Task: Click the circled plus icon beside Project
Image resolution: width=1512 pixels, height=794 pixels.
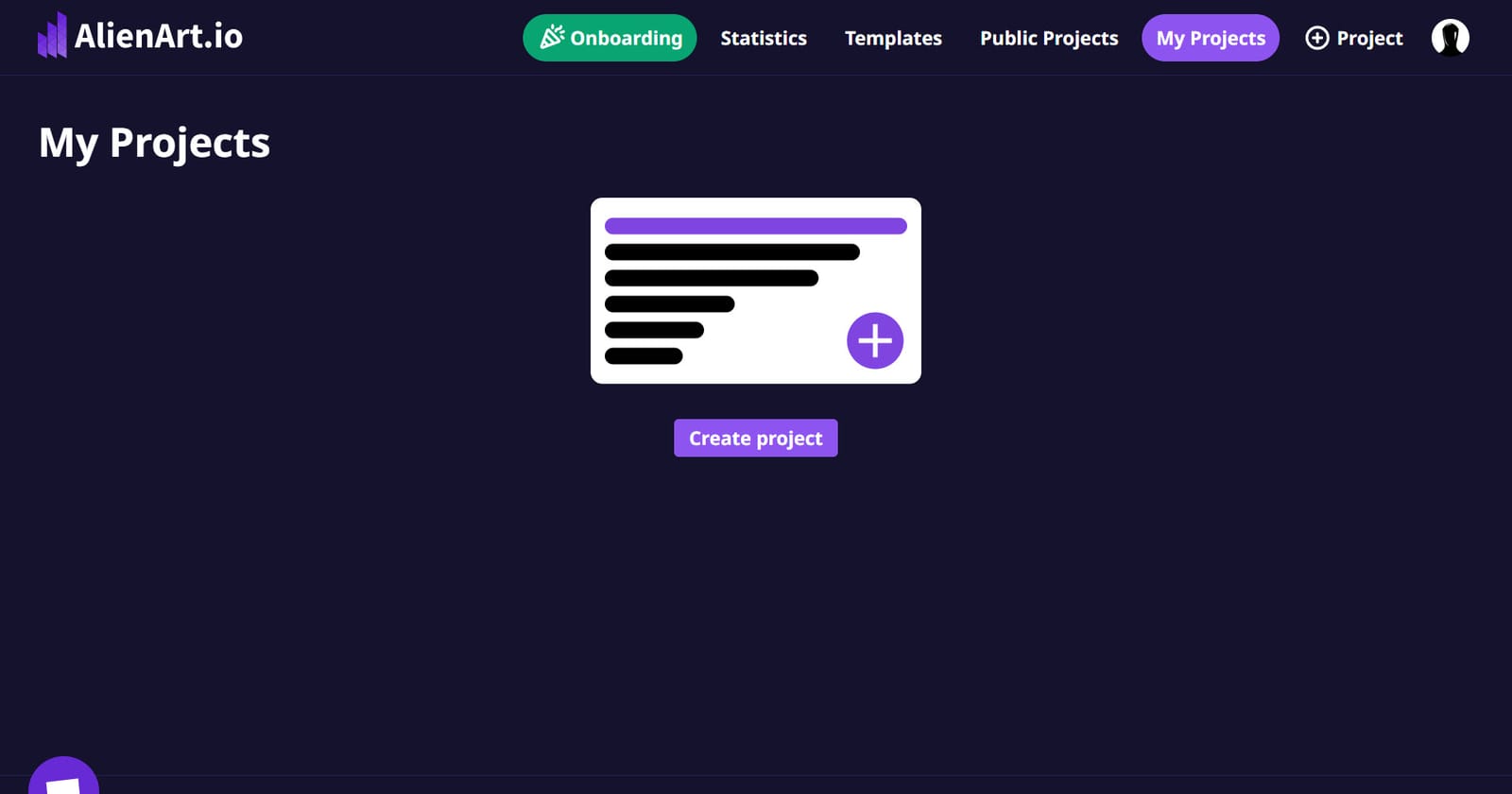Action: tap(1316, 38)
